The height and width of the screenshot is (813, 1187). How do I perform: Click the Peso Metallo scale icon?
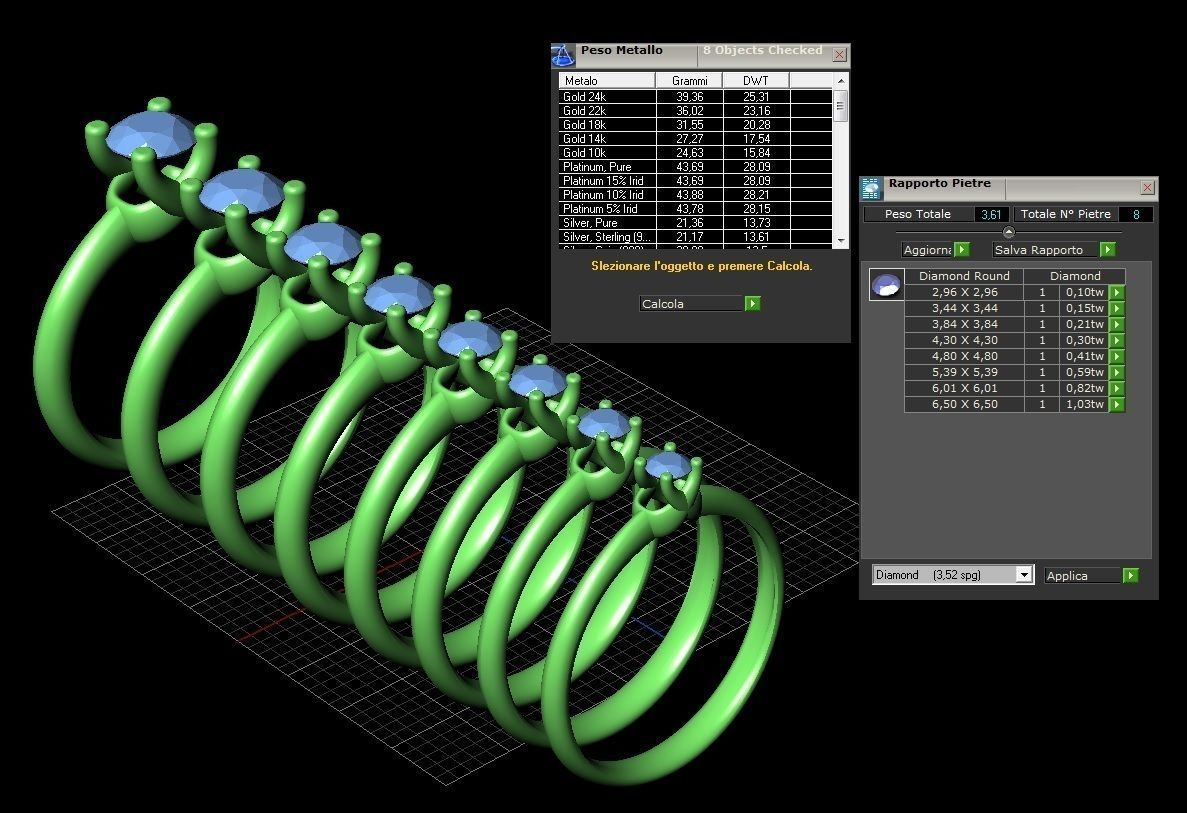[x=562, y=55]
